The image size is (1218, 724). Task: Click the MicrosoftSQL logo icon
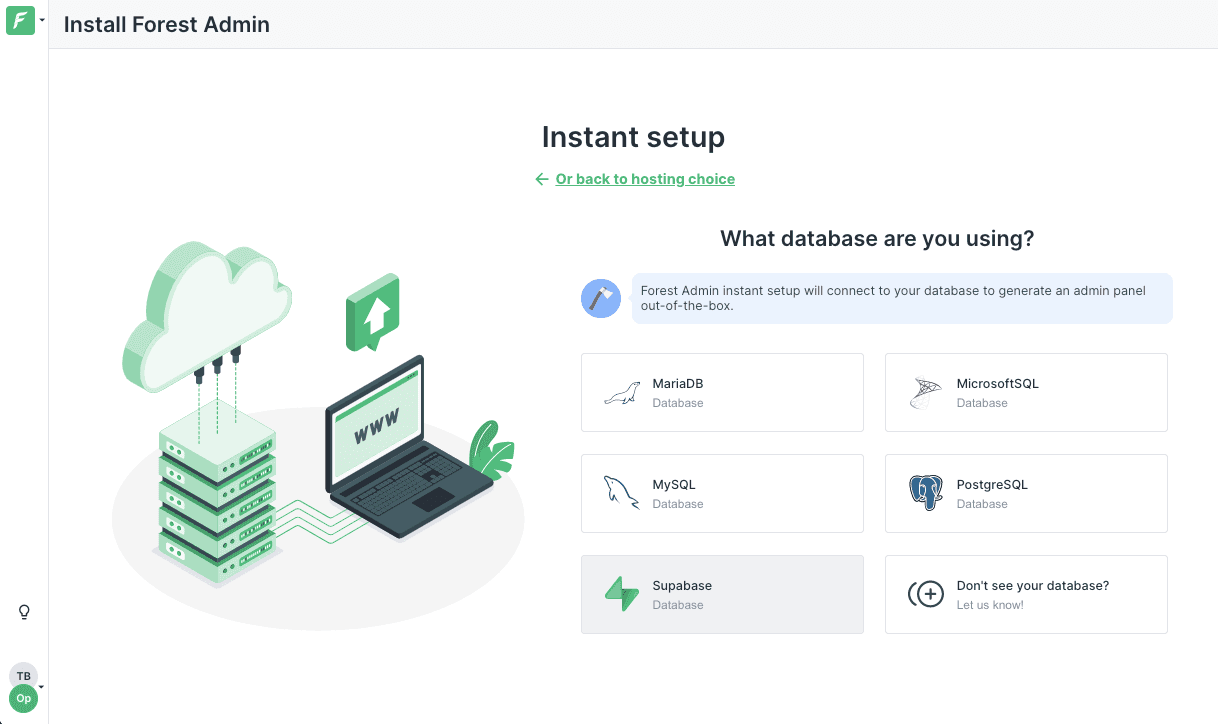click(925, 393)
